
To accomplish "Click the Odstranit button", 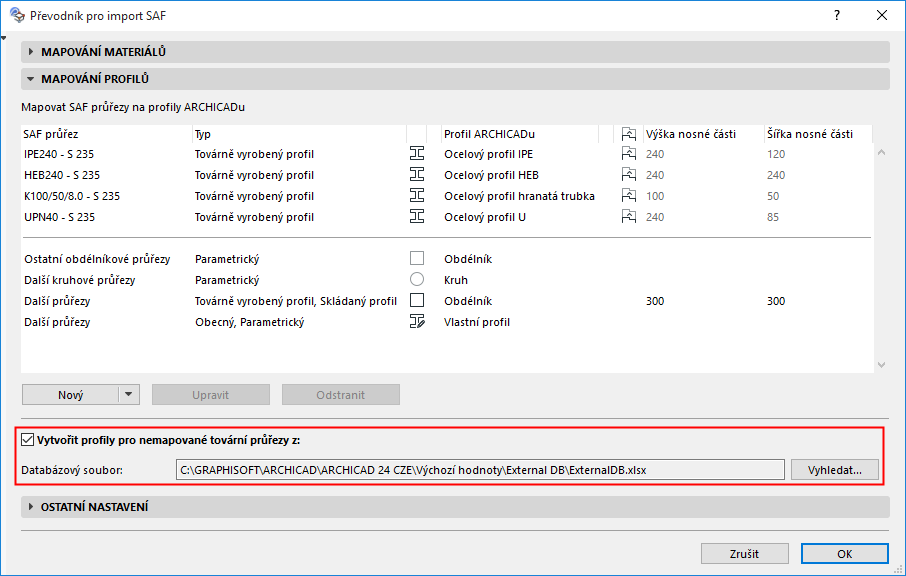I will pos(341,395).
